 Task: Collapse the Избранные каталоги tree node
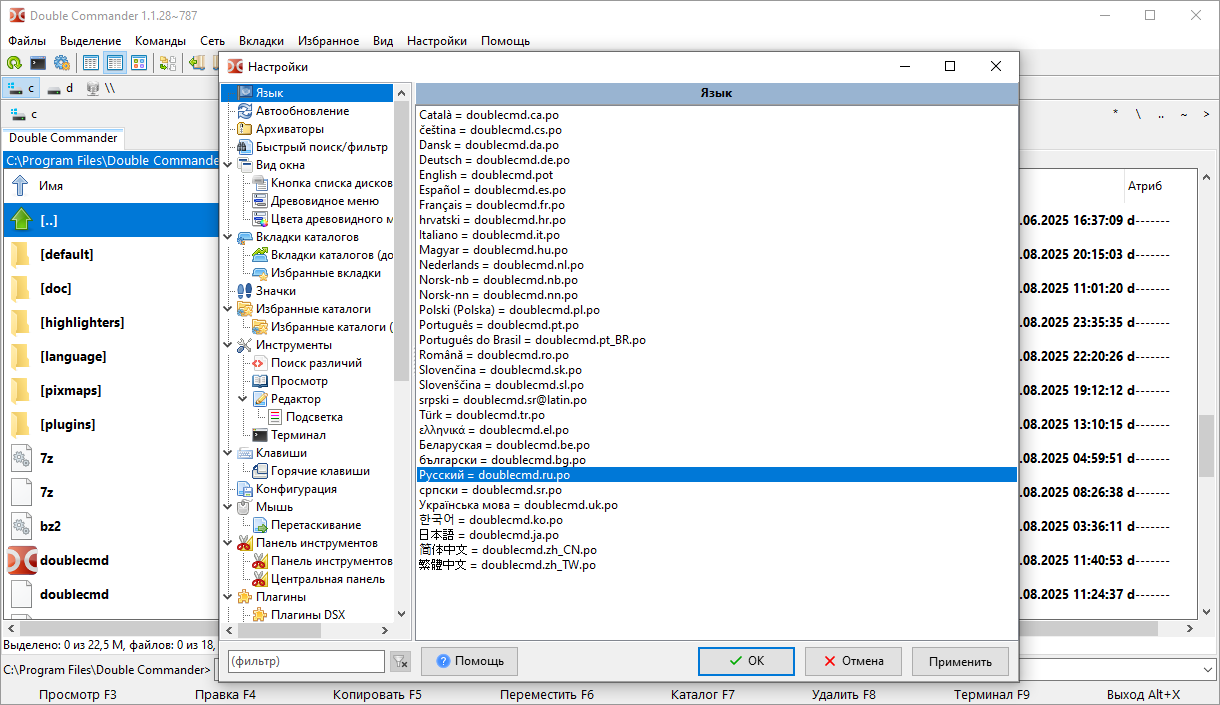pyautogui.click(x=229, y=309)
